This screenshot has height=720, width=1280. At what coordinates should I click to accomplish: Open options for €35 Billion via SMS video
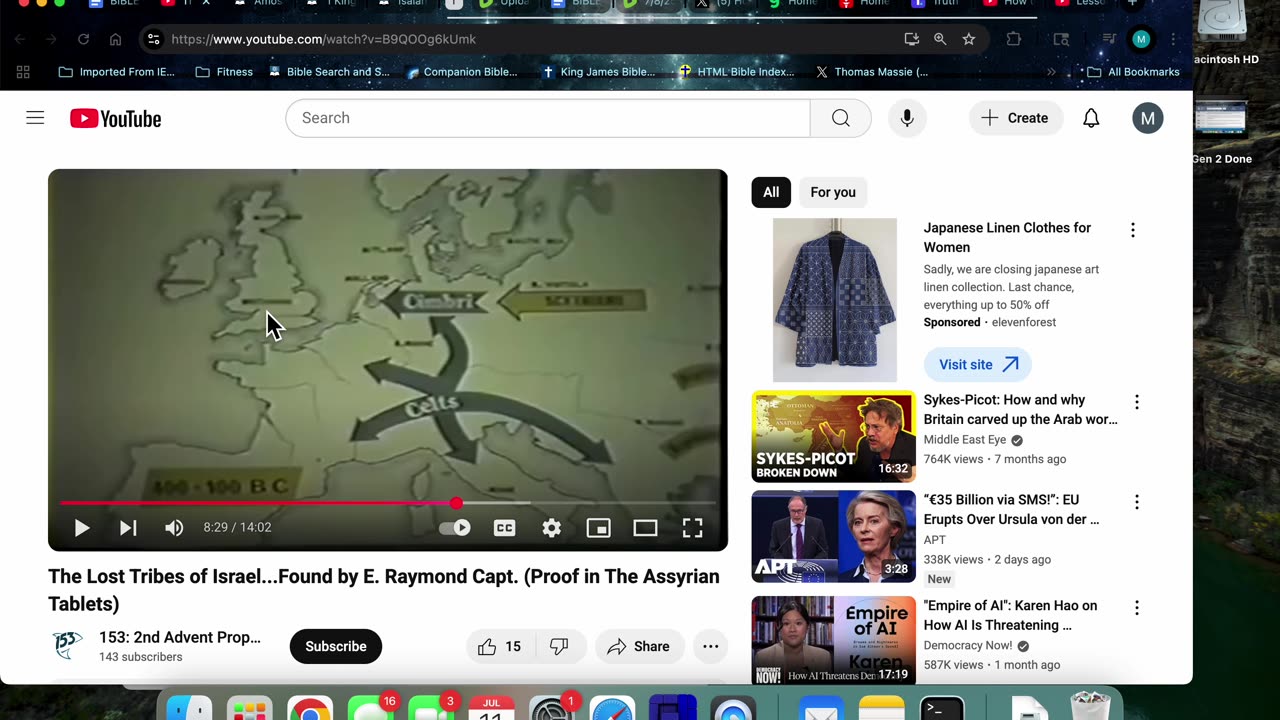pyautogui.click(x=1136, y=502)
